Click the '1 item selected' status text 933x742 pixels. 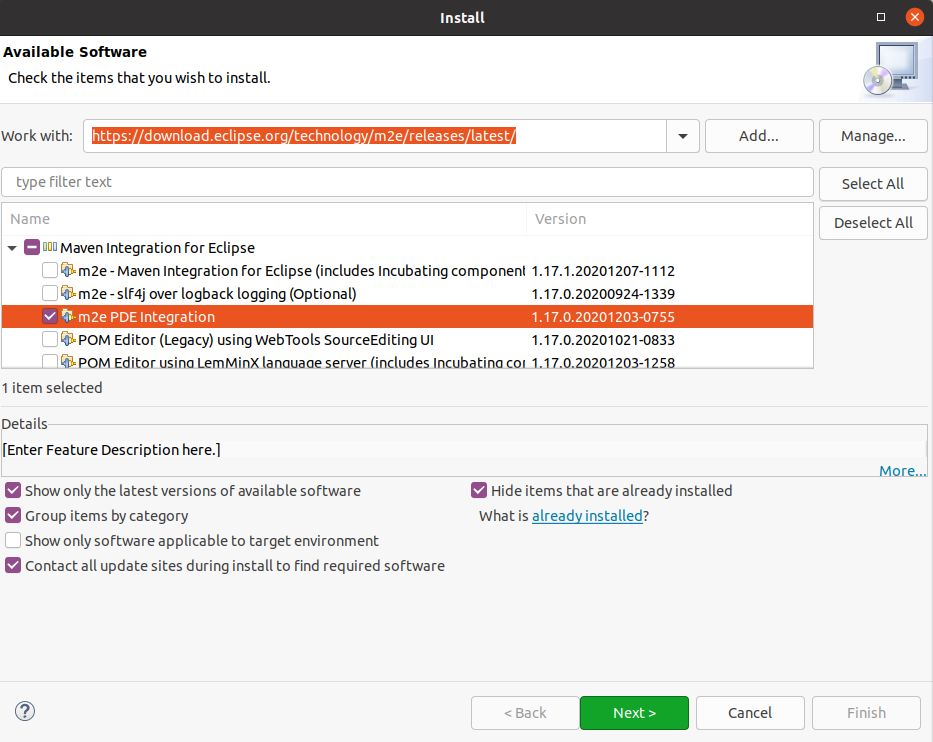click(x=52, y=388)
